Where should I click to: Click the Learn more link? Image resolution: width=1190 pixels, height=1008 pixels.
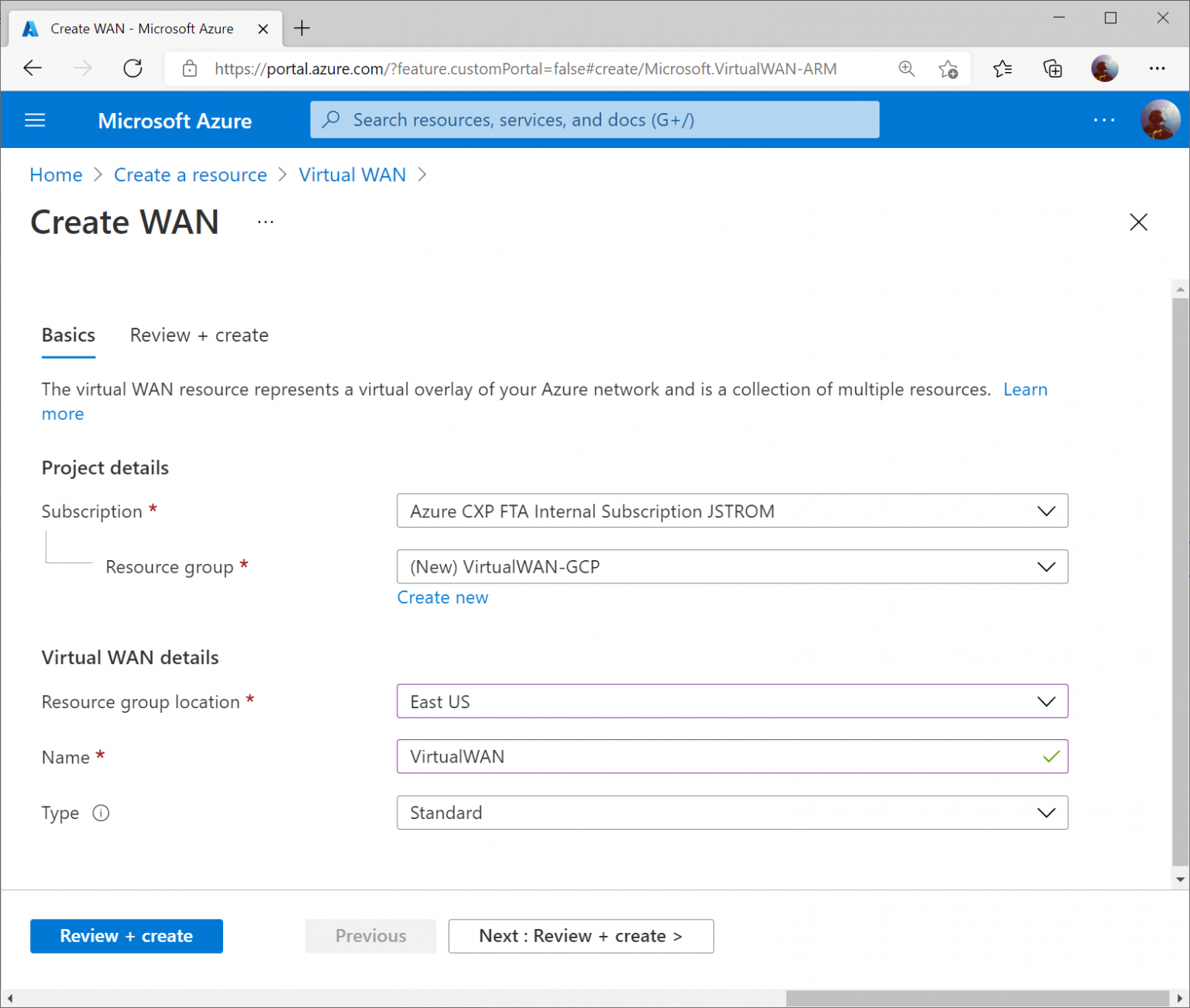pos(1025,389)
